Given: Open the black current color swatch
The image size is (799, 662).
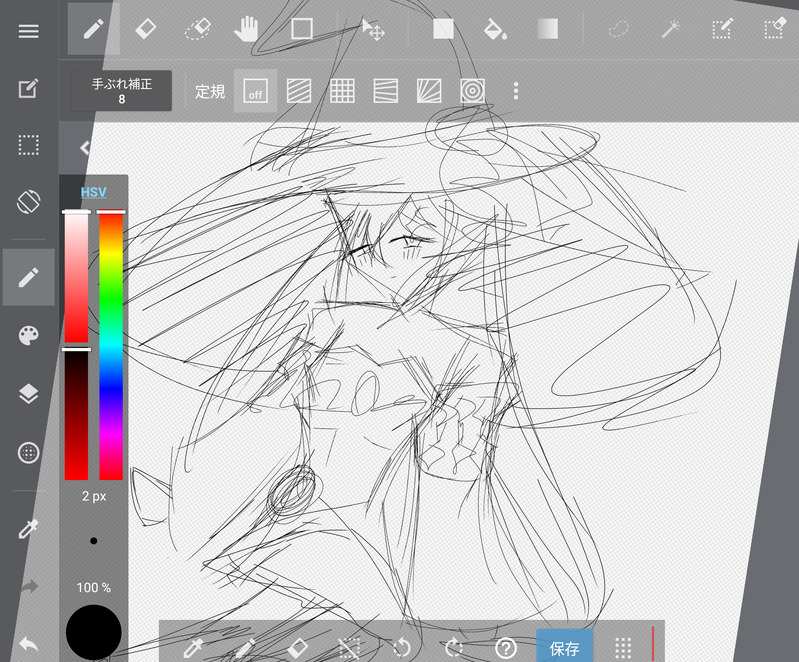Looking at the screenshot, I should [94, 632].
